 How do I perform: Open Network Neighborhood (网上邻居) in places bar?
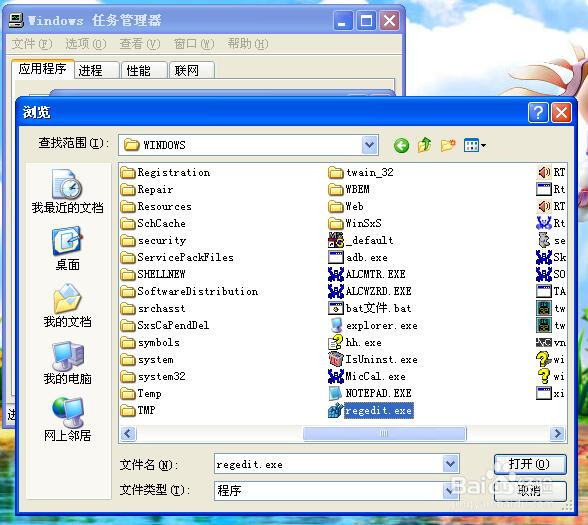pos(67,419)
